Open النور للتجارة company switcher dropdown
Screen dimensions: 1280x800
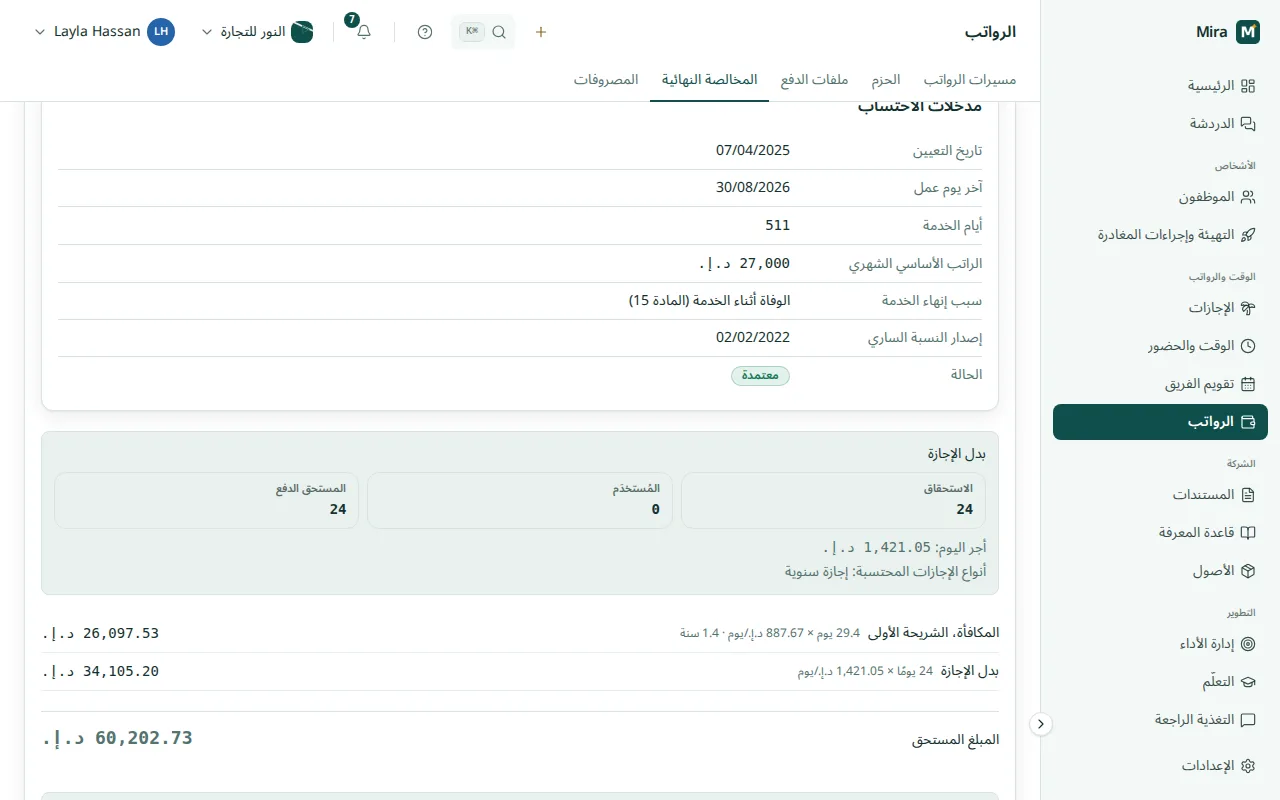(258, 32)
